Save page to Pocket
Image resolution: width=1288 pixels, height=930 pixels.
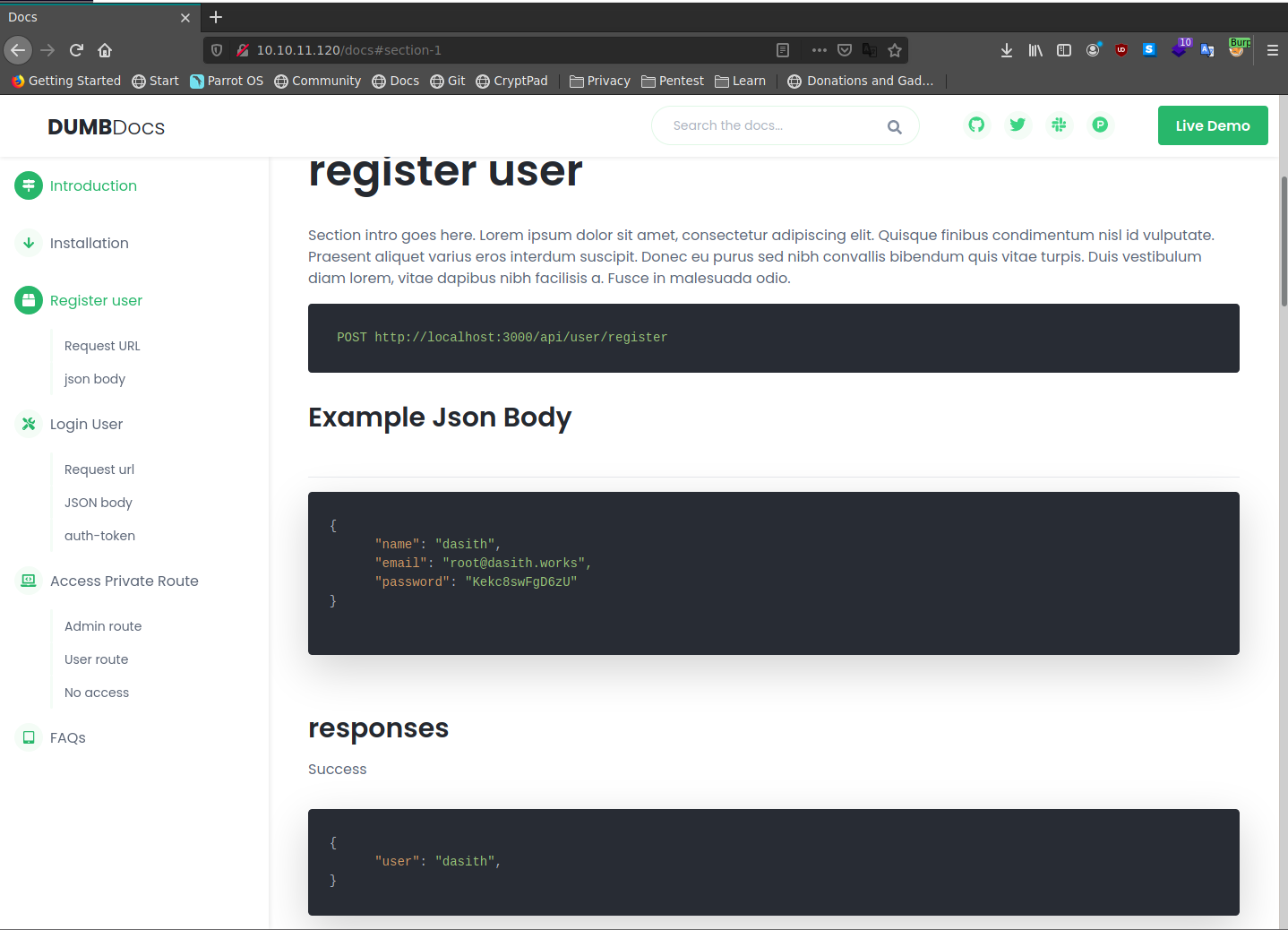(845, 50)
